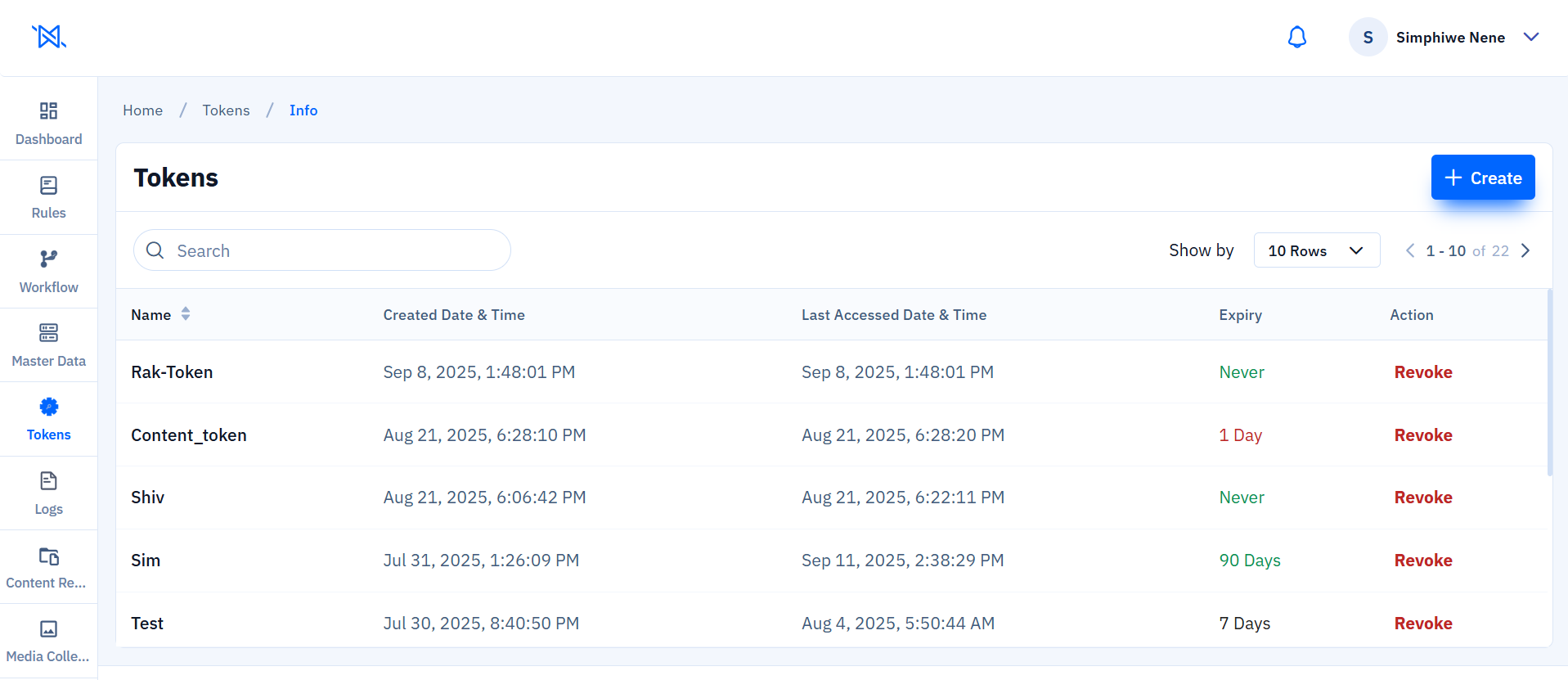Viewport: 1568px width, 680px height.
Task: Expand the 10 Rows dropdown
Action: (x=1316, y=250)
